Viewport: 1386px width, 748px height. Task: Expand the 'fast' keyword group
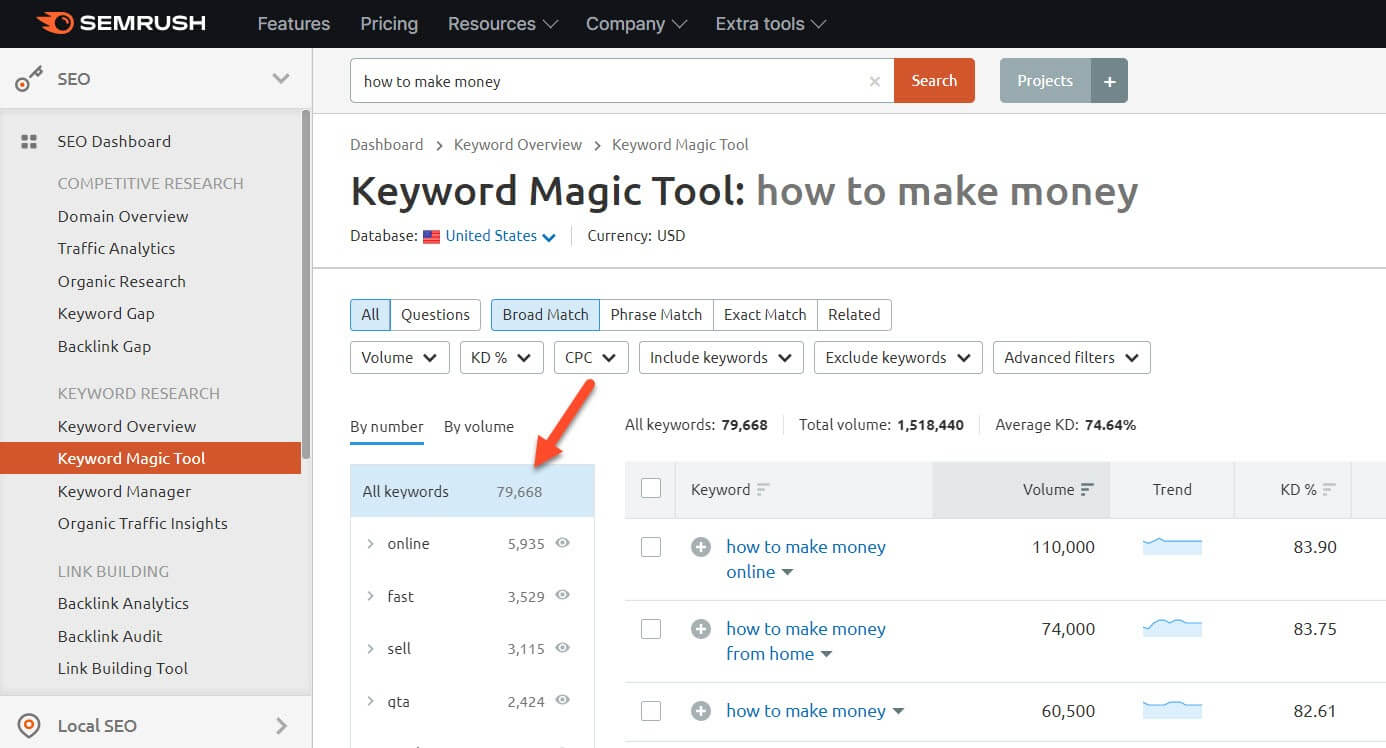[370, 596]
